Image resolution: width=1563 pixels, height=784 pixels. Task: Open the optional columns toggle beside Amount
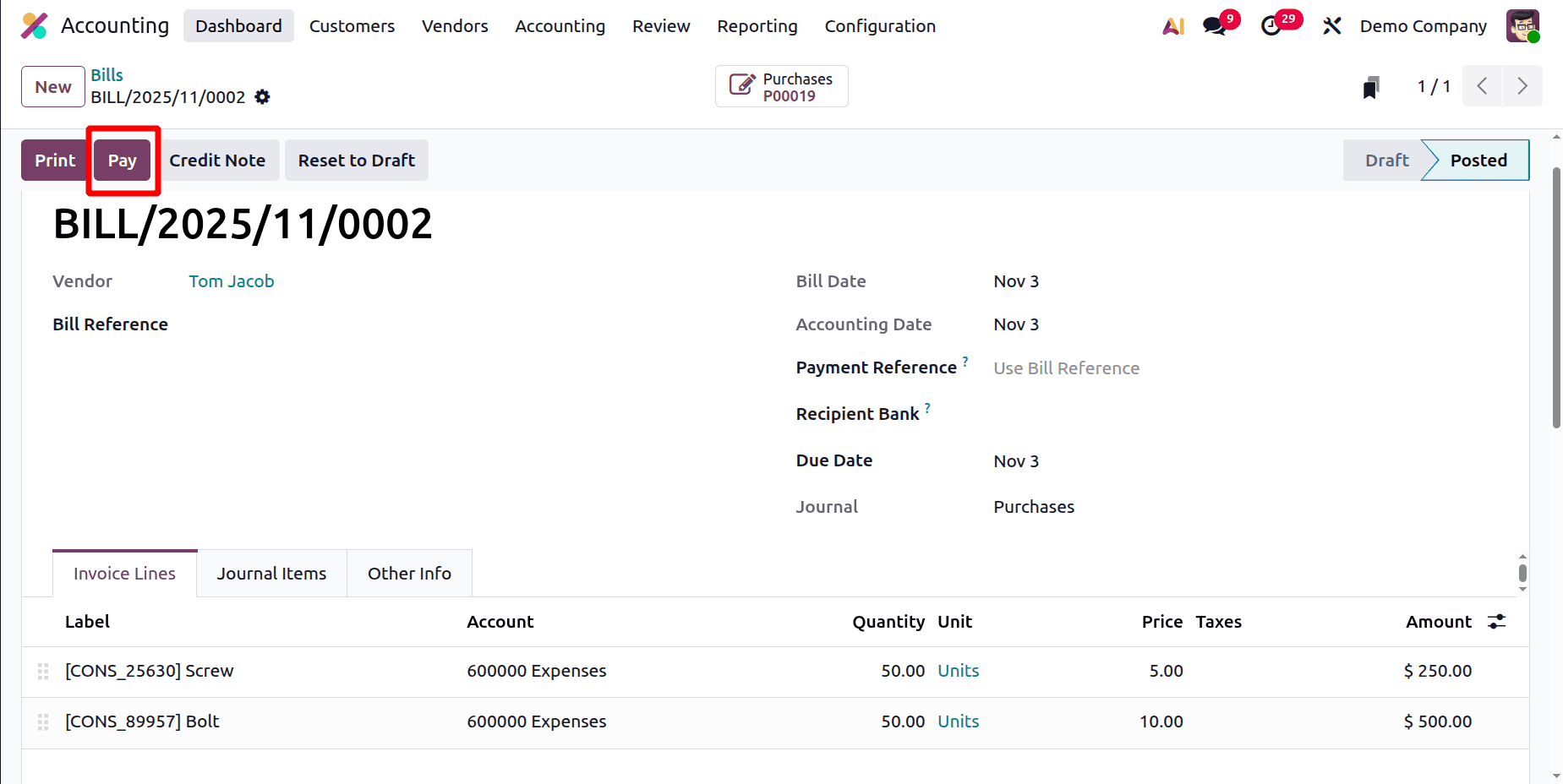coord(1496,622)
